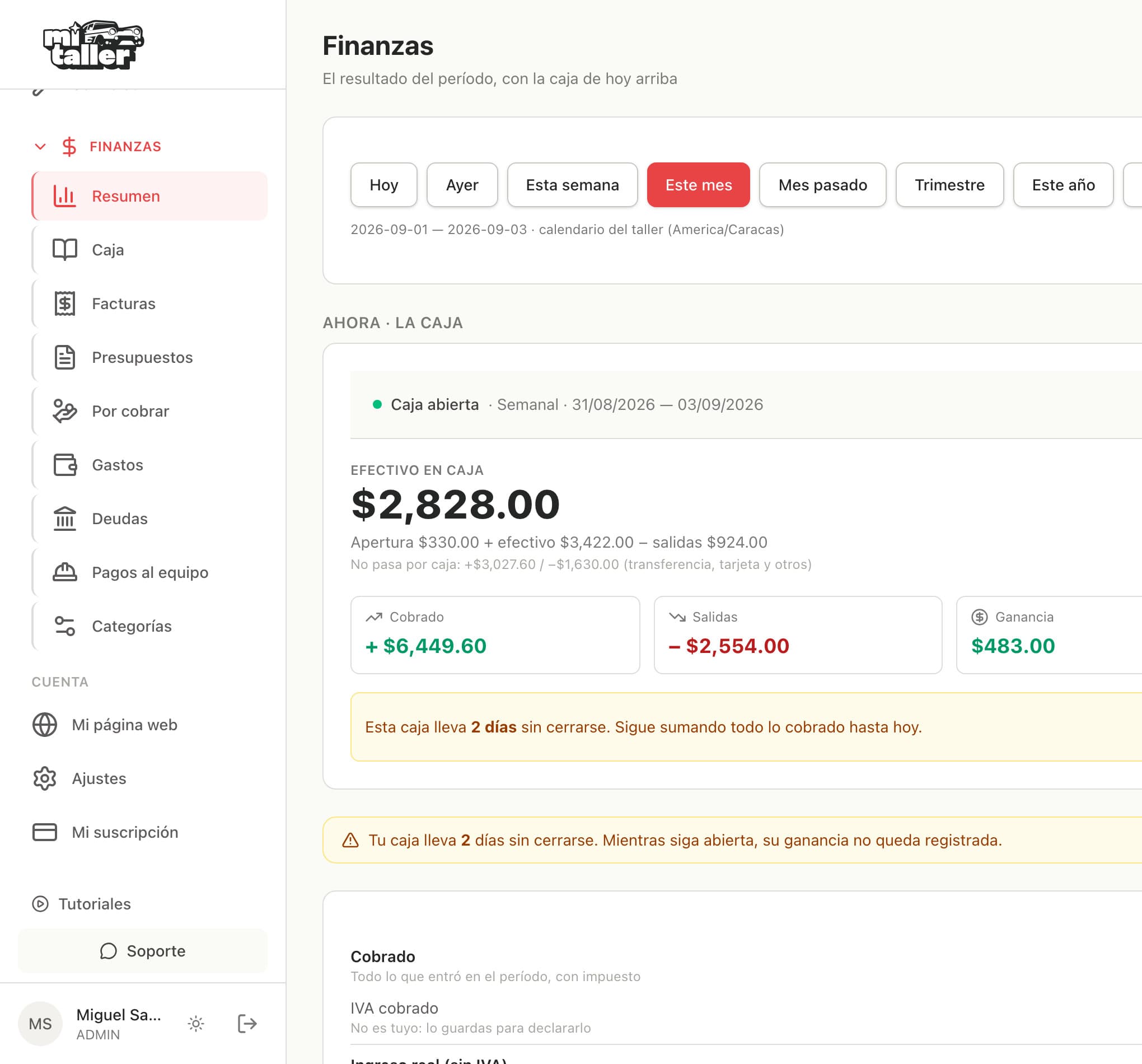Open the Caja book icon

point(64,250)
